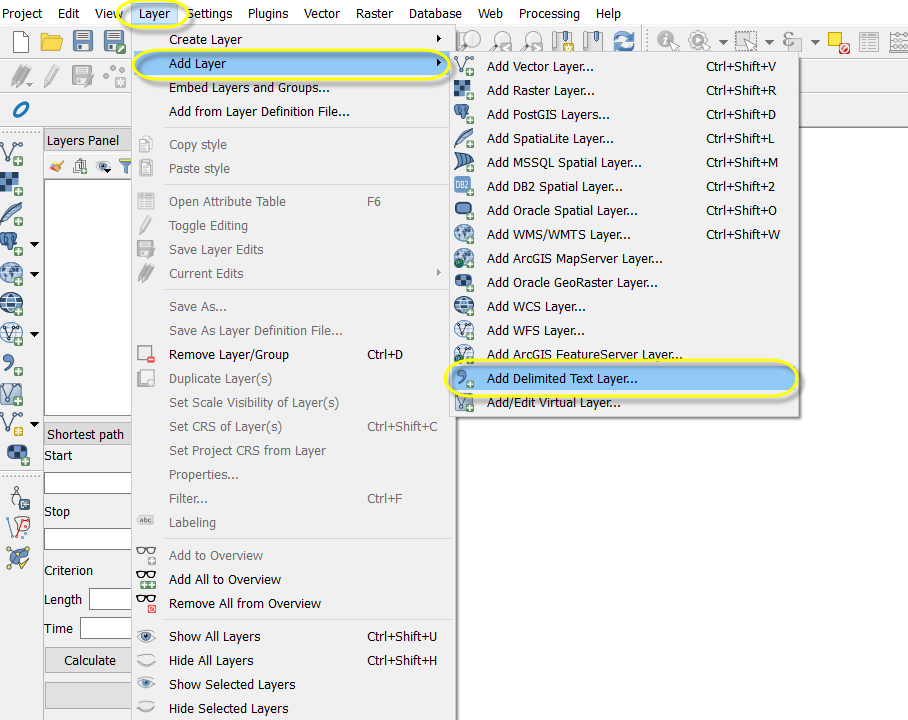Select Add Raster Layer from submenu
This screenshot has height=720, width=908.
[540, 91]
